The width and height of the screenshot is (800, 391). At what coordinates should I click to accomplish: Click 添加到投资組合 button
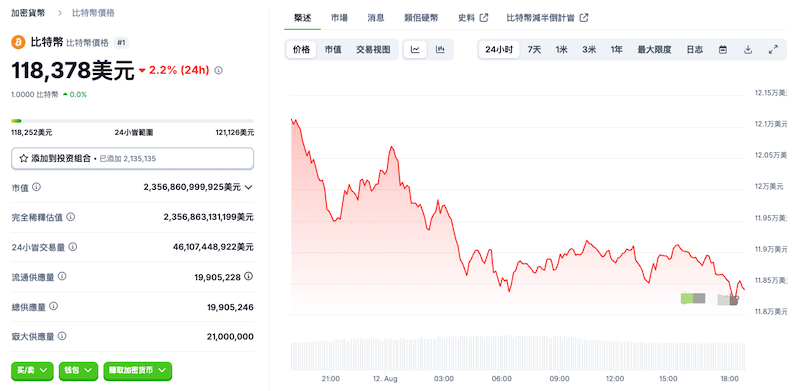pos(133,159)
